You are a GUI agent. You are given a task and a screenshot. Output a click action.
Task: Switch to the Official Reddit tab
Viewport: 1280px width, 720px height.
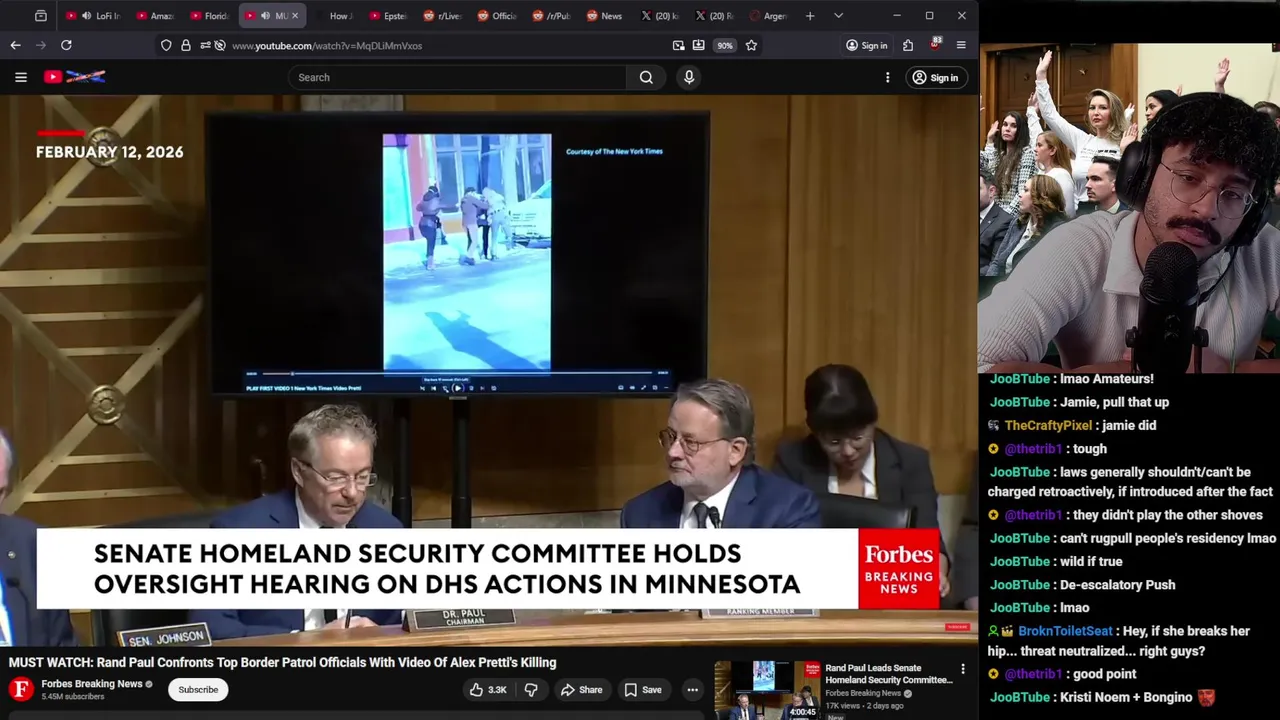coord(496,16)
